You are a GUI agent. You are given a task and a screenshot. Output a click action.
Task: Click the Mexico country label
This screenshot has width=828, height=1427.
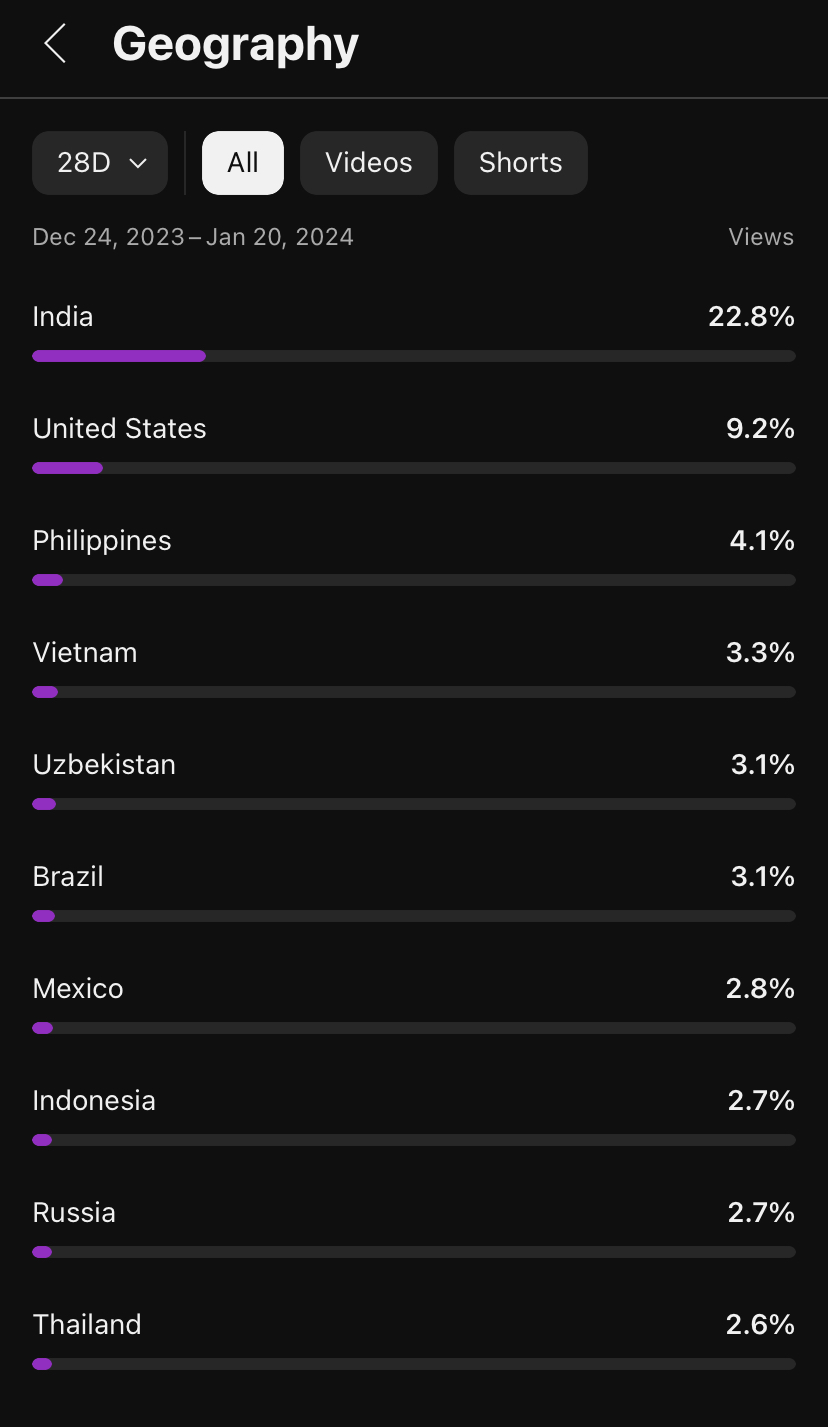(78, 989)
